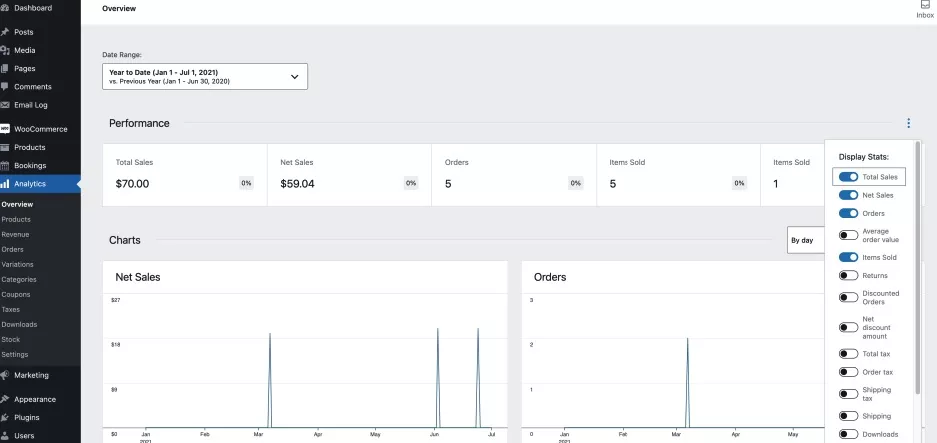Open Coupons analytics report

point(16,294)
